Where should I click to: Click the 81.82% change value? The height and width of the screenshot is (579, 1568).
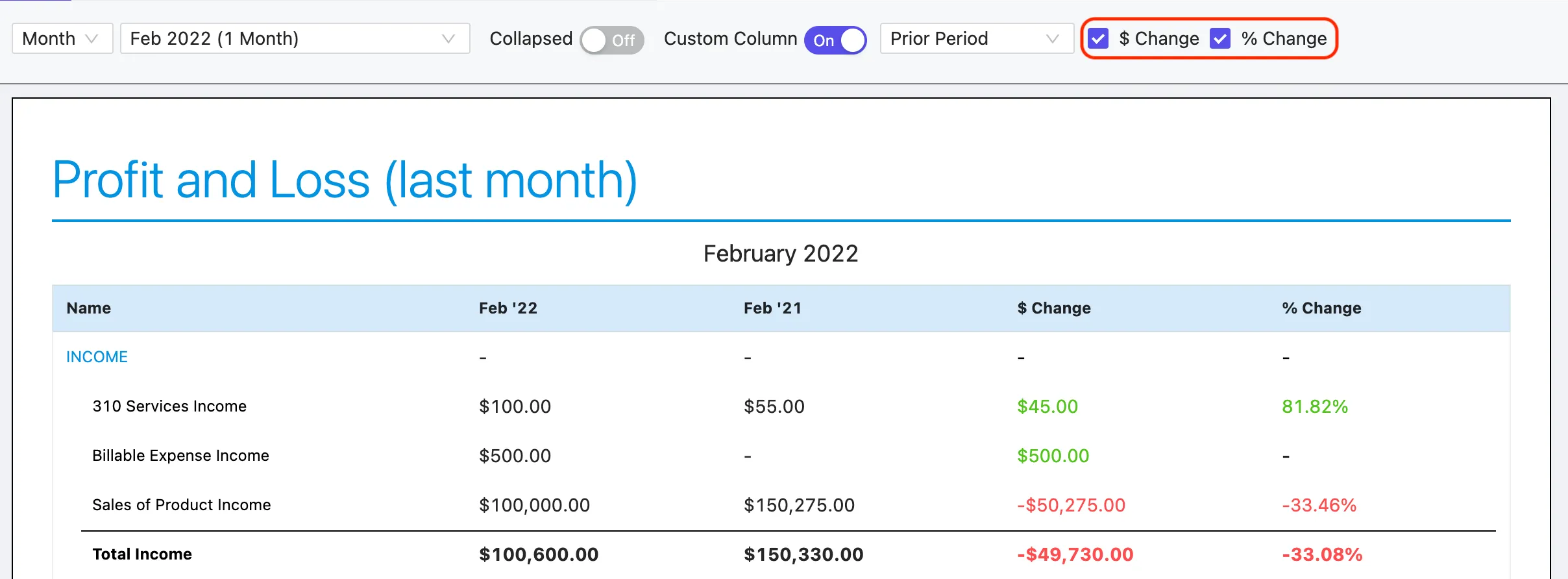[1315, 406]
